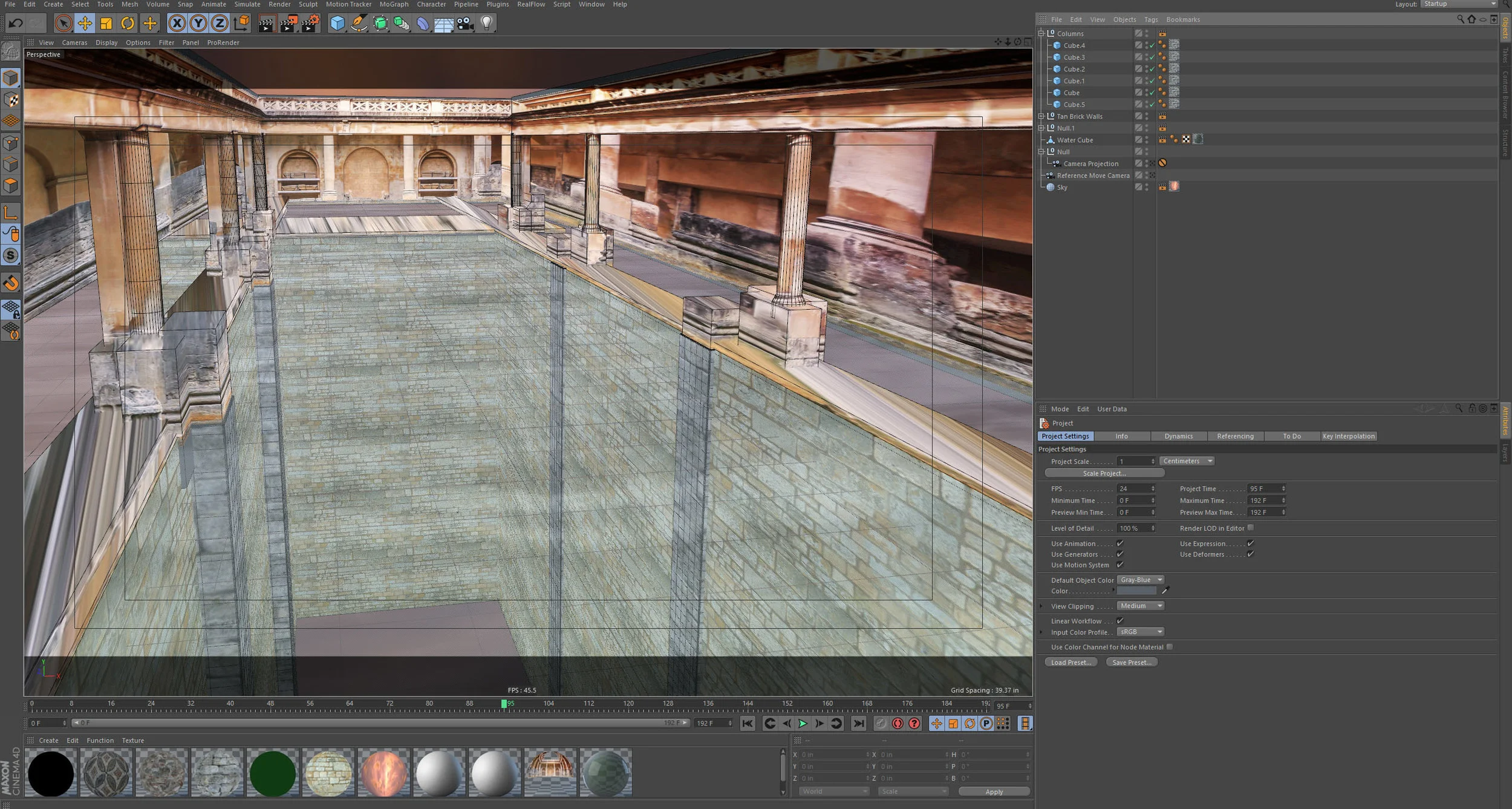Switch to the Dynamics tab
Viewport: 1512px width, 809px height.
click(x=1178, y=436)
